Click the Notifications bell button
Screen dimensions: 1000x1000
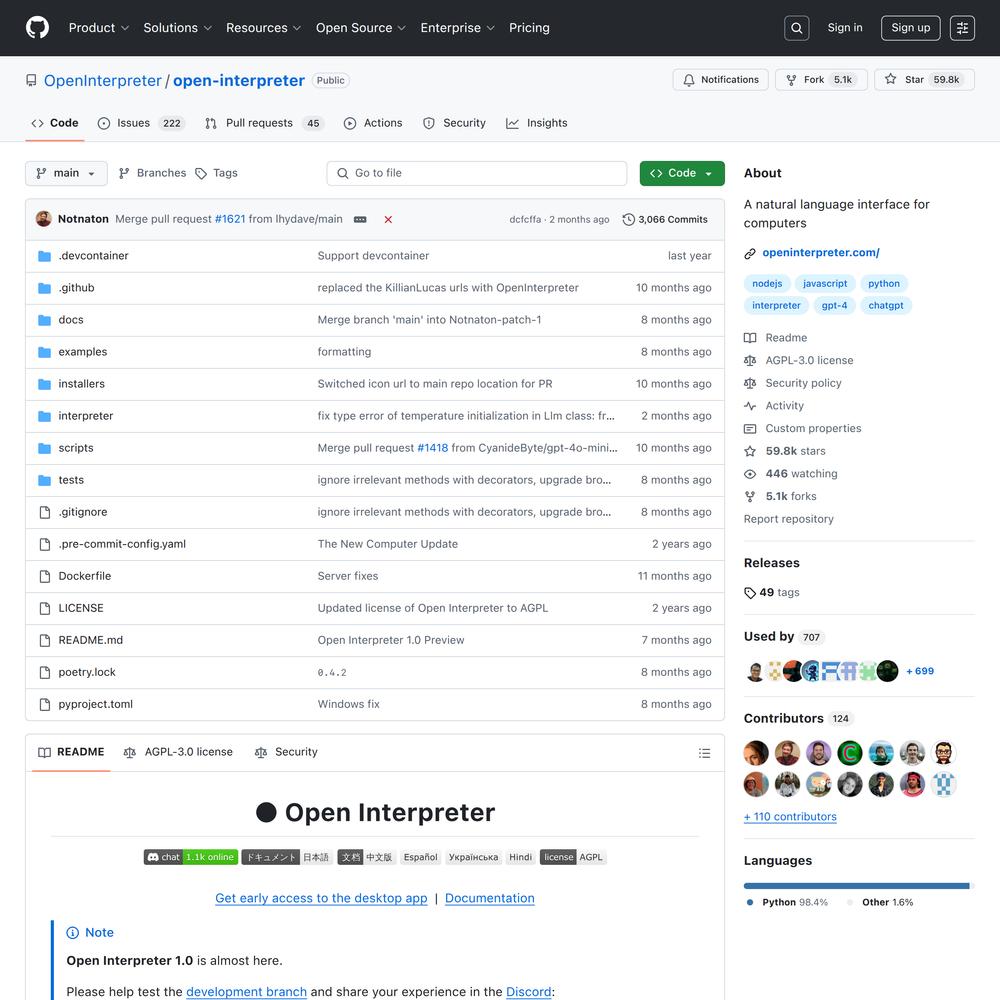[x=721, y=80]
